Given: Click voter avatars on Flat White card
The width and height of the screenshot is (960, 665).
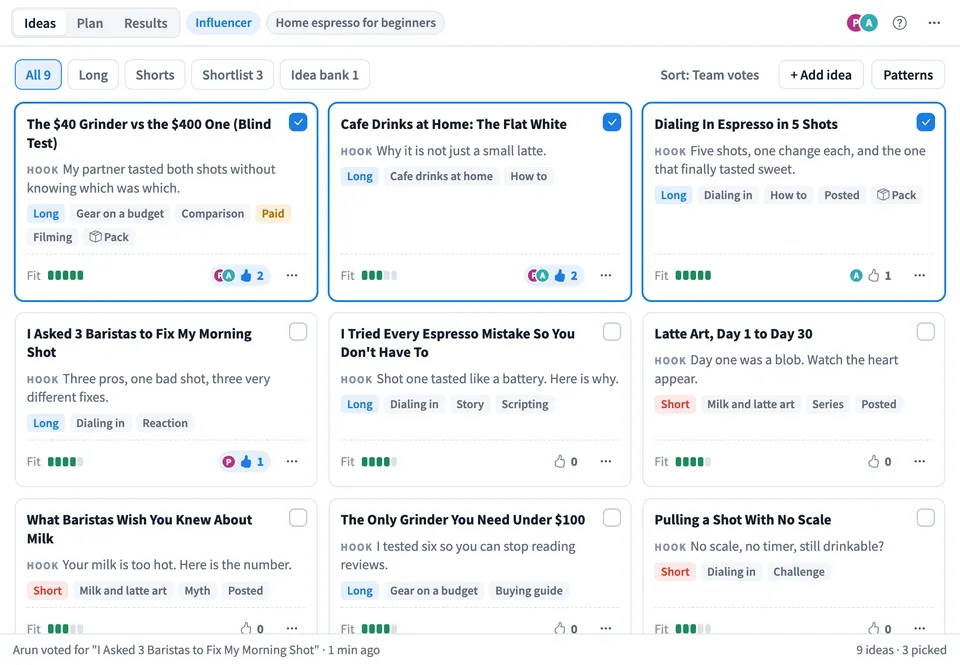Looking at the screenshot, I should (538, 276).
